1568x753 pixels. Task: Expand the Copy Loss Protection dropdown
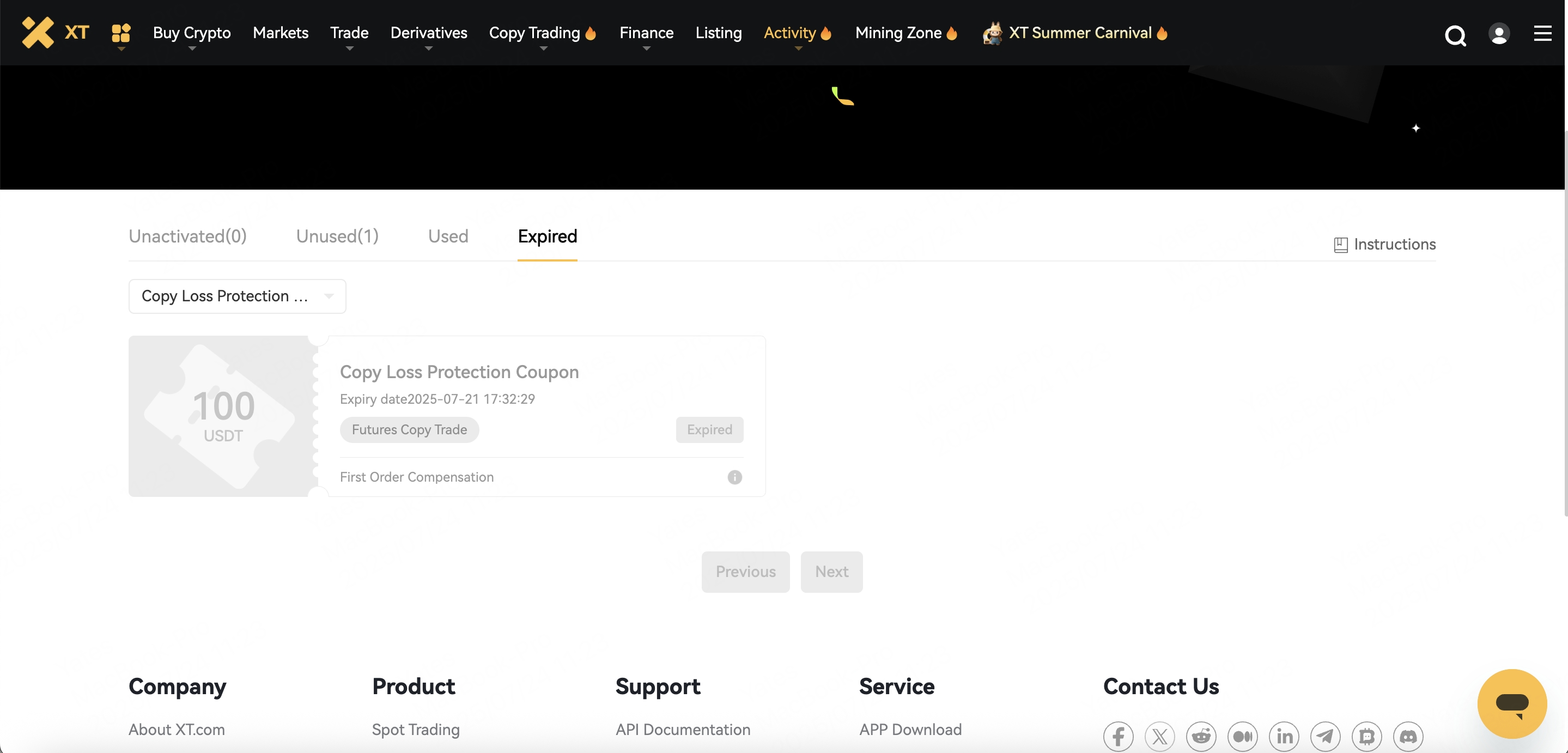tap(237, 296)
